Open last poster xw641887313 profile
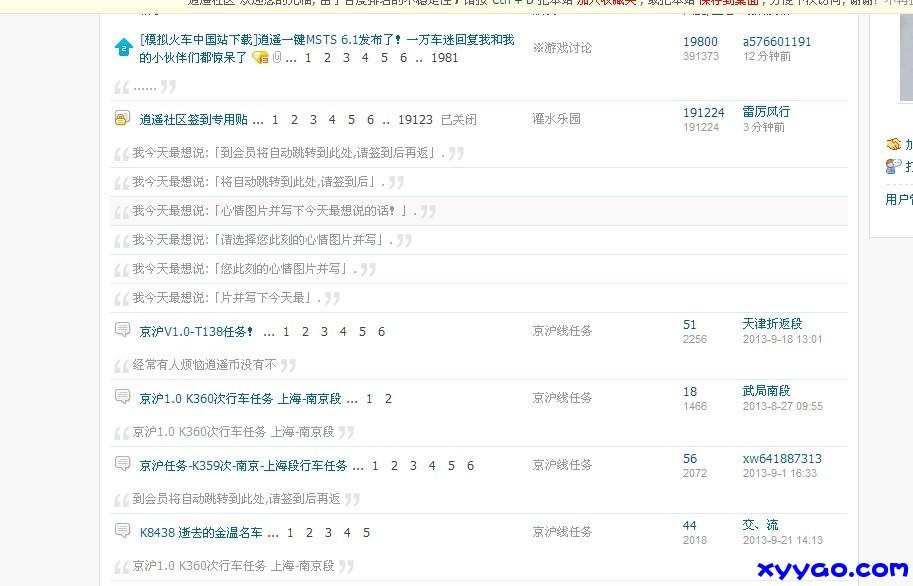The width and height of the screenshot is (913, 586). pyautogui.click(x=781, y=459)
